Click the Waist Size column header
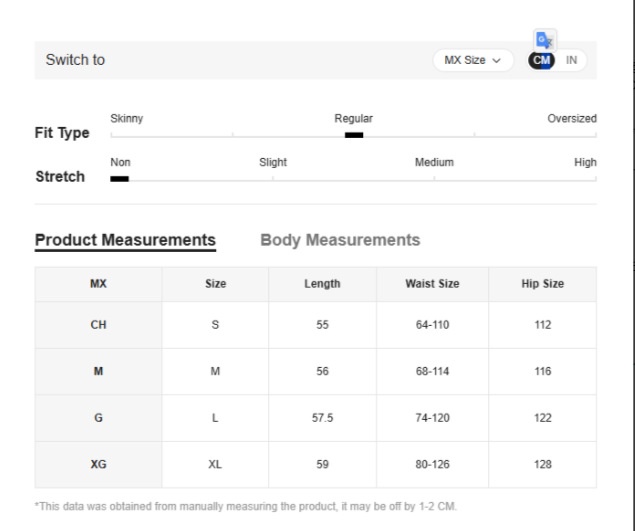 tap(432, 284)
